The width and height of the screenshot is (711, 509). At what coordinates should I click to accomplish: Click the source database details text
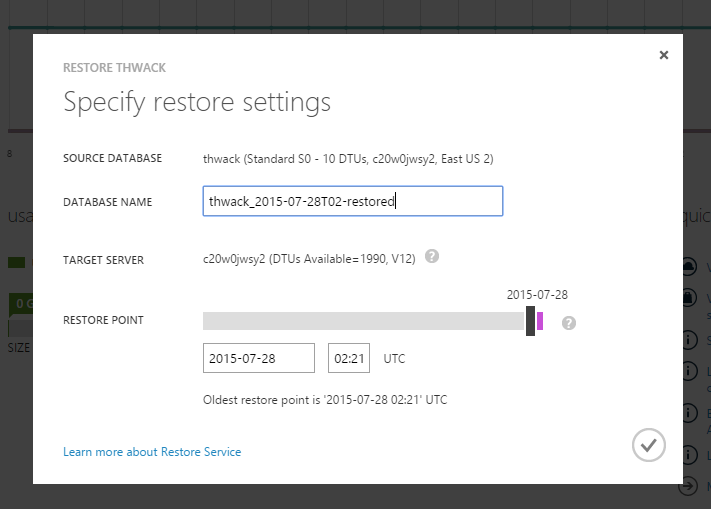348,159
